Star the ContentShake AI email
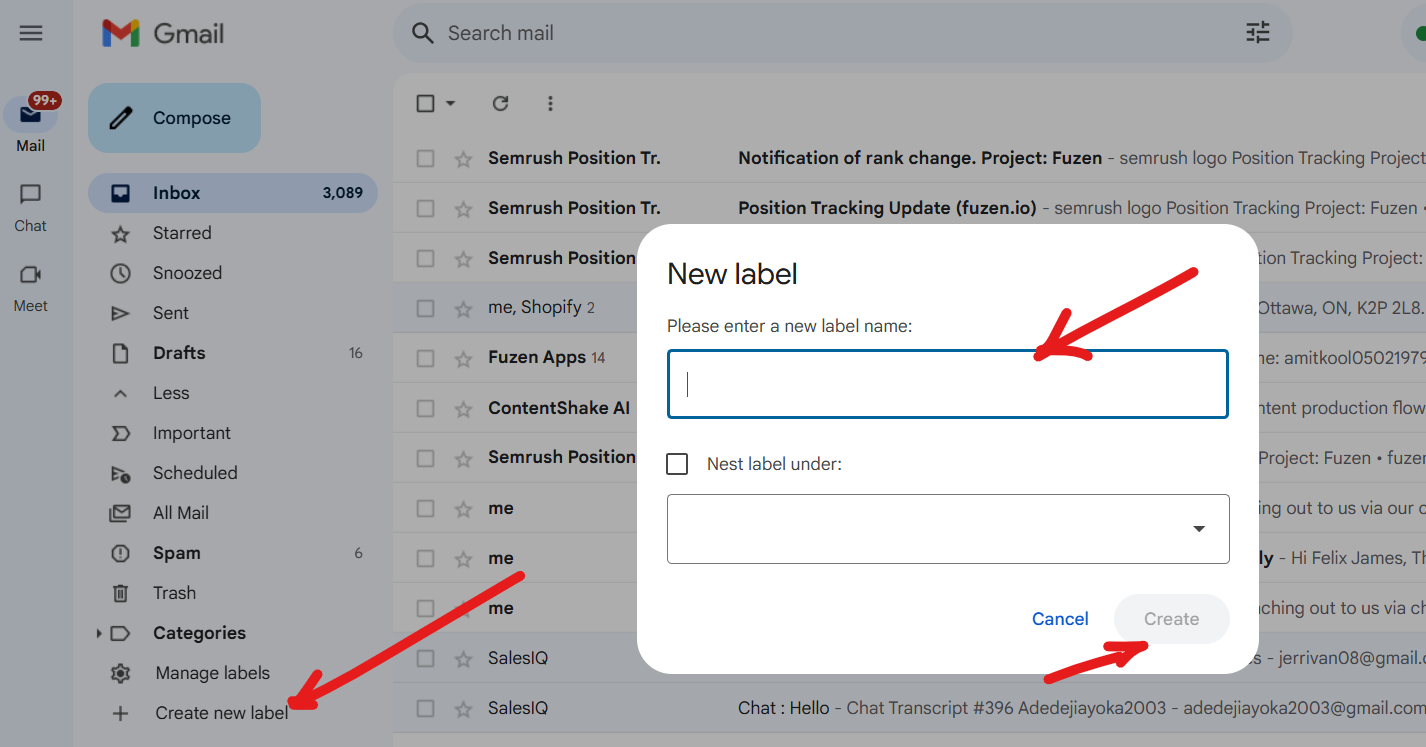 point(463,408)
